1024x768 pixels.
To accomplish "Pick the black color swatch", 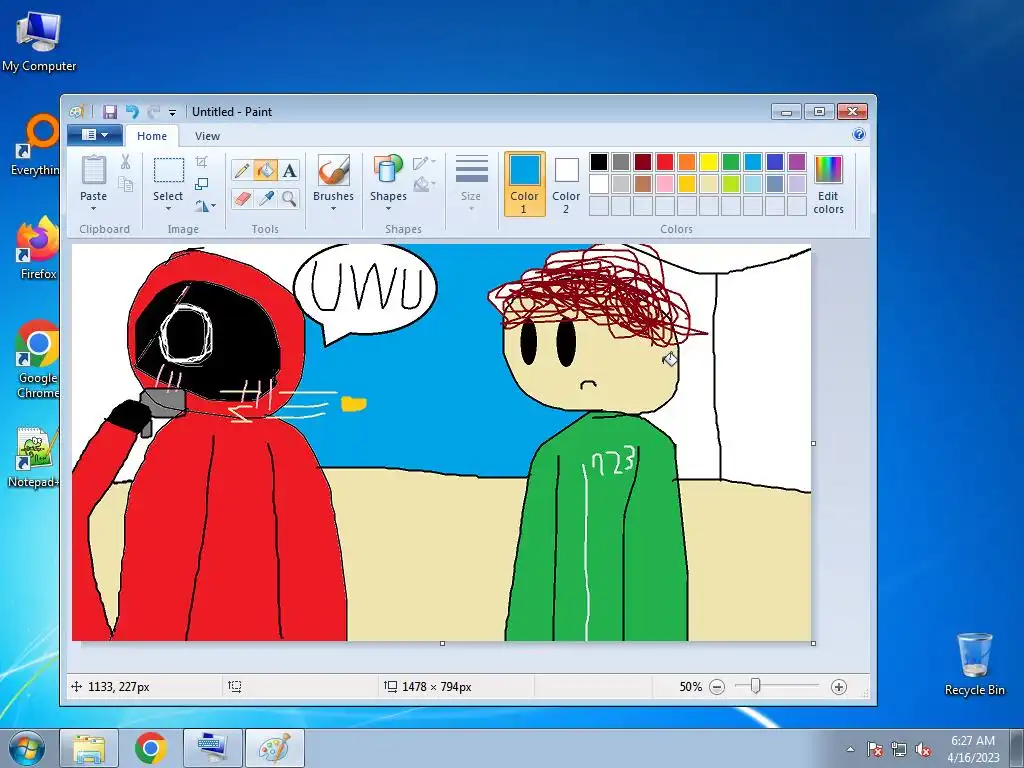I will pyautogui.click(x=599, y=161).
